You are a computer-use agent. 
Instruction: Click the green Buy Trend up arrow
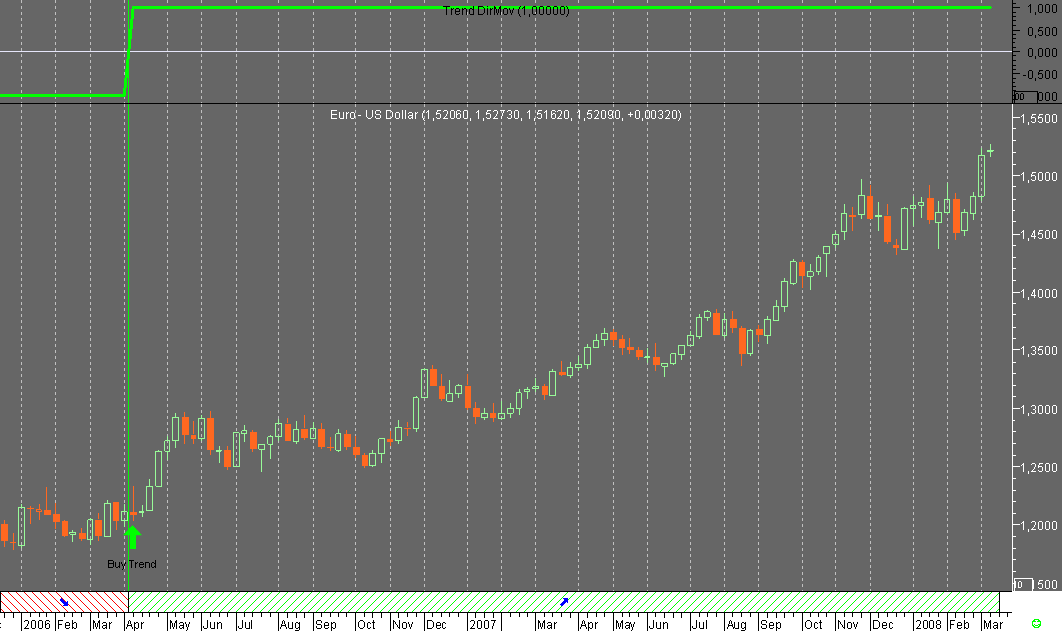point(133,538)
